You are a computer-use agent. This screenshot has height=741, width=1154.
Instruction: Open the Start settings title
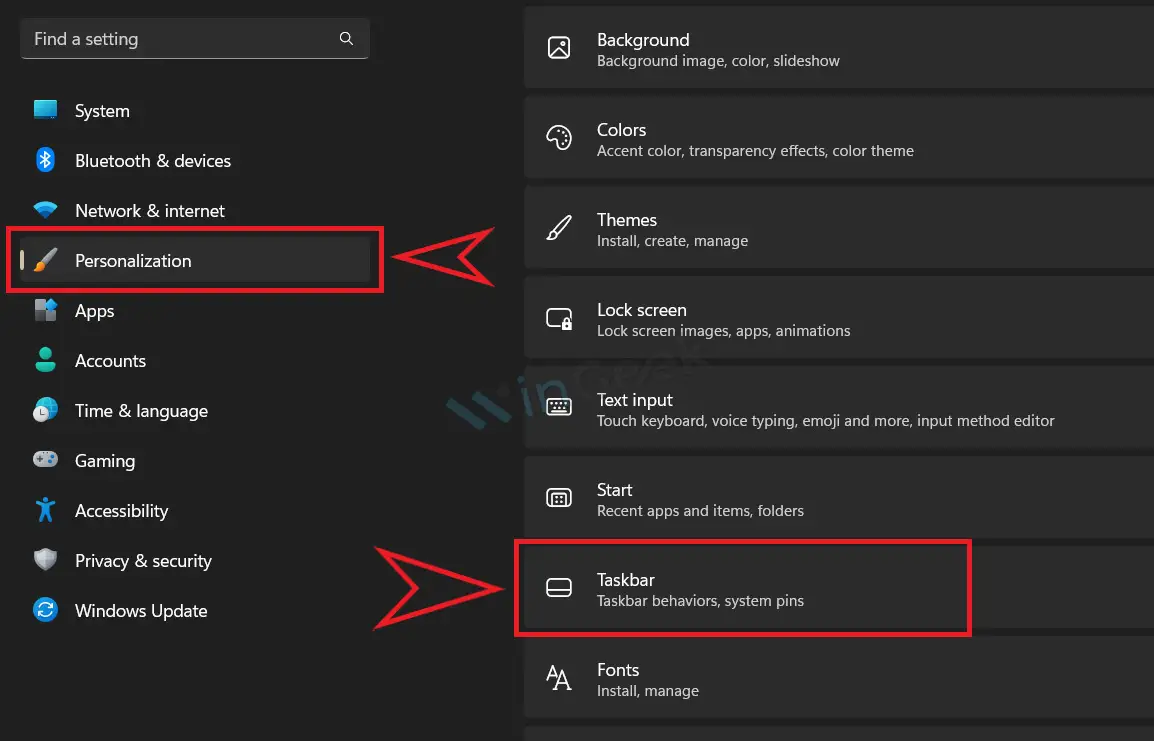pyautogui.click(x=615, y=490)
